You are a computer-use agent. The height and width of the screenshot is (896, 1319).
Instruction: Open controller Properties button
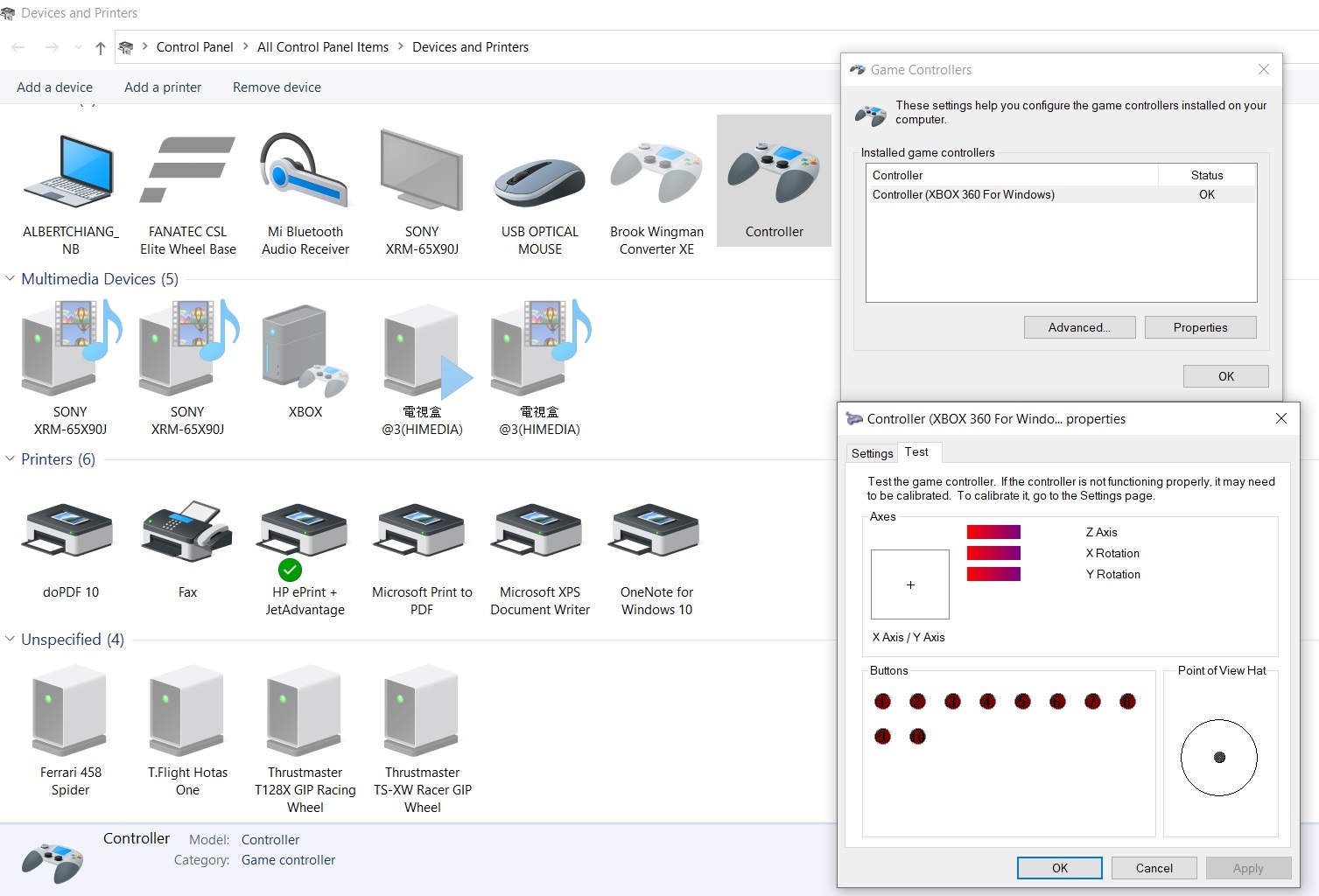click(1200, 327)
